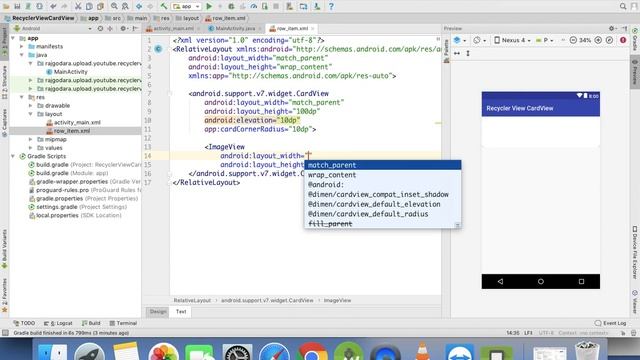Collapse the app module tree node
This screenshot has width=640, height=360.
point(13,38)
